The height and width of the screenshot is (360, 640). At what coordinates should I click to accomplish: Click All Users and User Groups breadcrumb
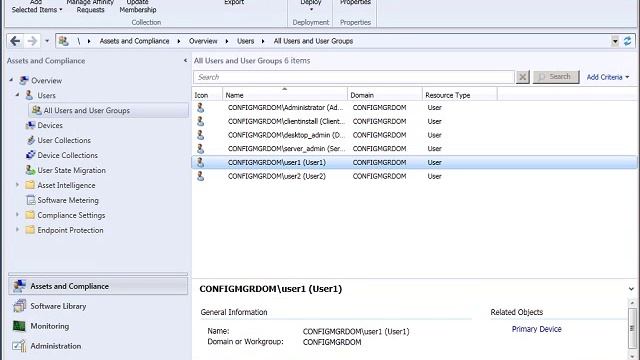point(313,41)
